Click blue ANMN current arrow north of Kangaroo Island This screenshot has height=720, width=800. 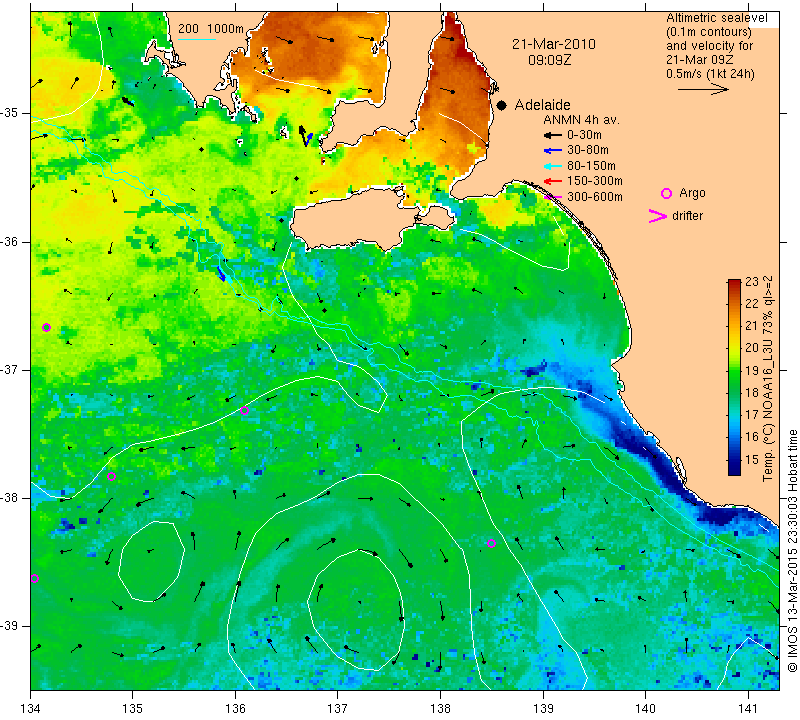click(309, 138)
